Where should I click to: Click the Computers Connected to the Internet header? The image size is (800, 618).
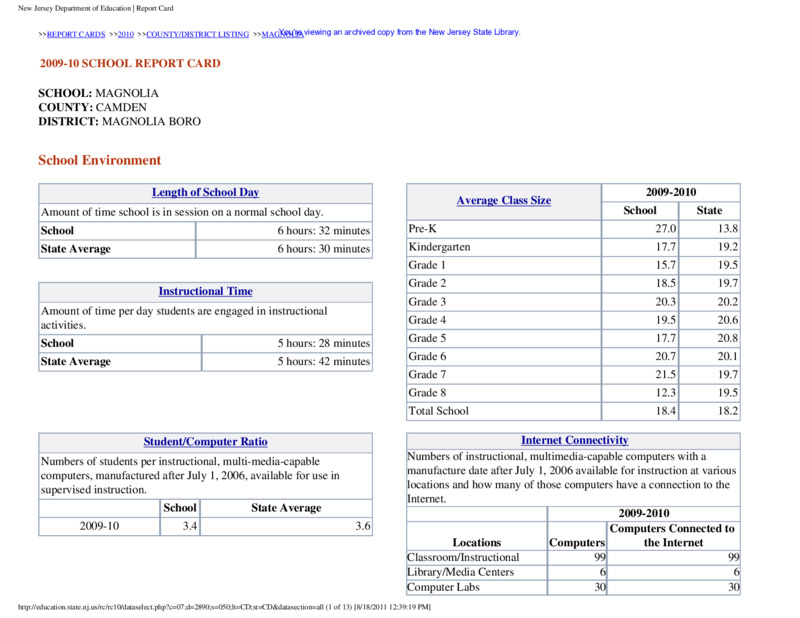[673, 536]
